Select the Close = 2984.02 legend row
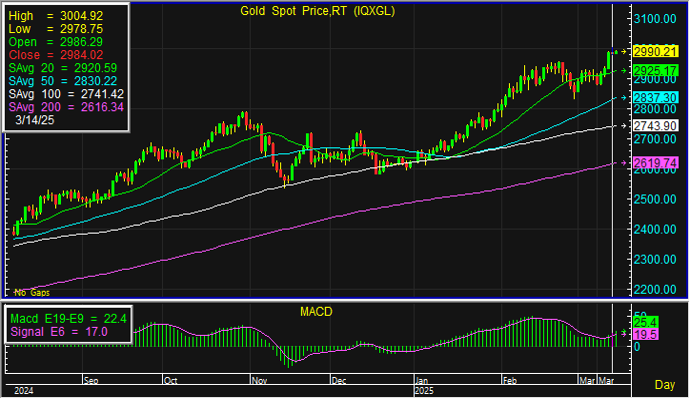This screenshot has width=690, height=399. coord(56,55)
